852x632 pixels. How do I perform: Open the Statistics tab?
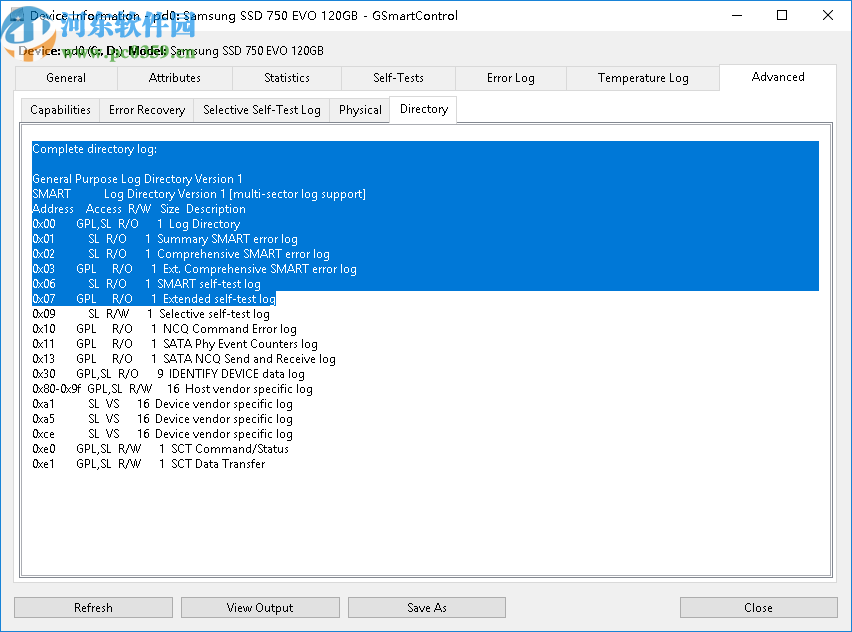(x=287, y=78)
